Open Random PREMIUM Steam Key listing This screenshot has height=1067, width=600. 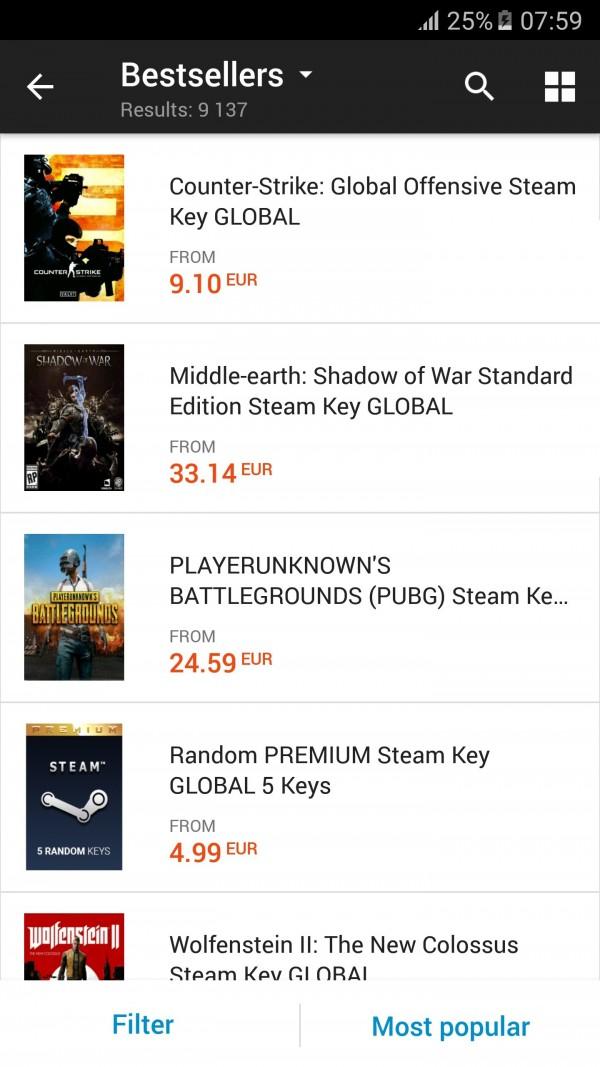[329, 770]
